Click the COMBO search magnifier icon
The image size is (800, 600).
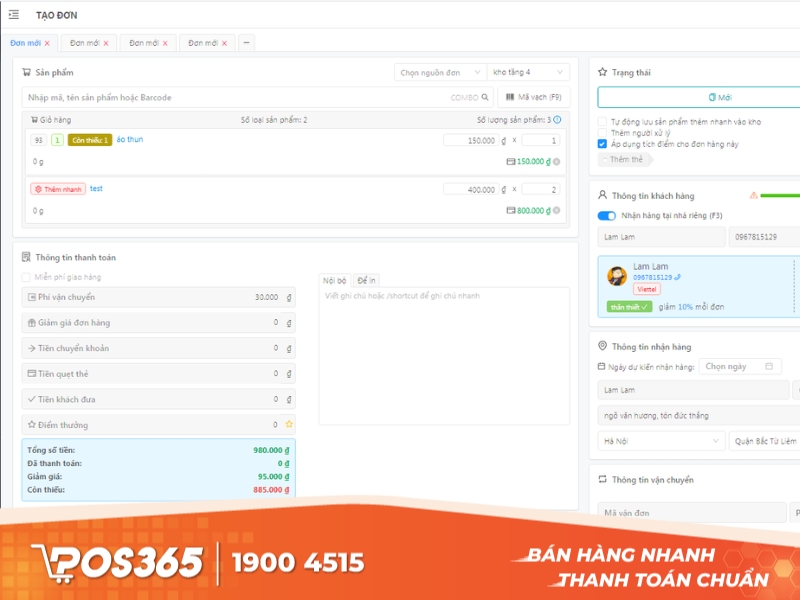484,99
